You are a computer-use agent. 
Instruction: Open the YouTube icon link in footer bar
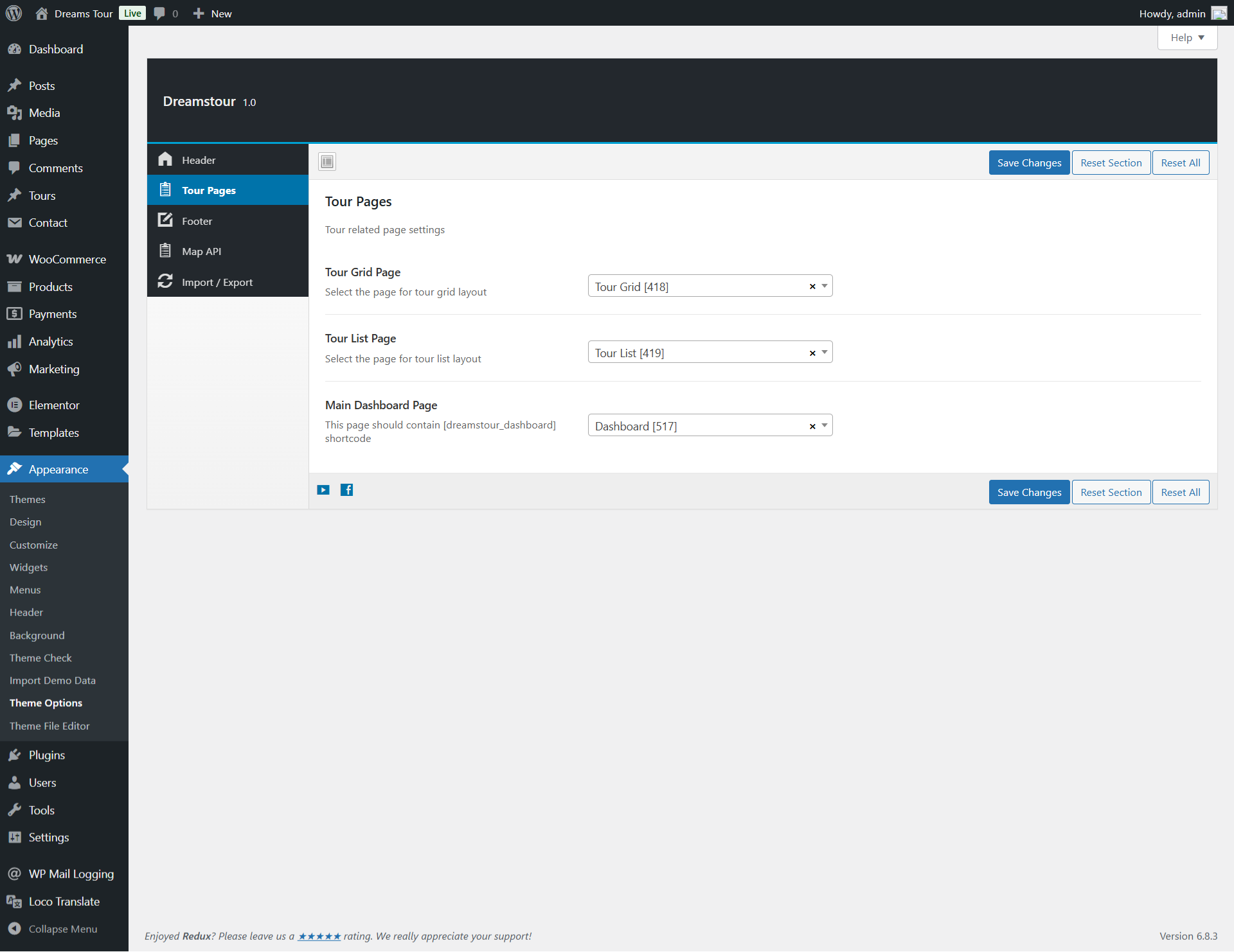323,490
